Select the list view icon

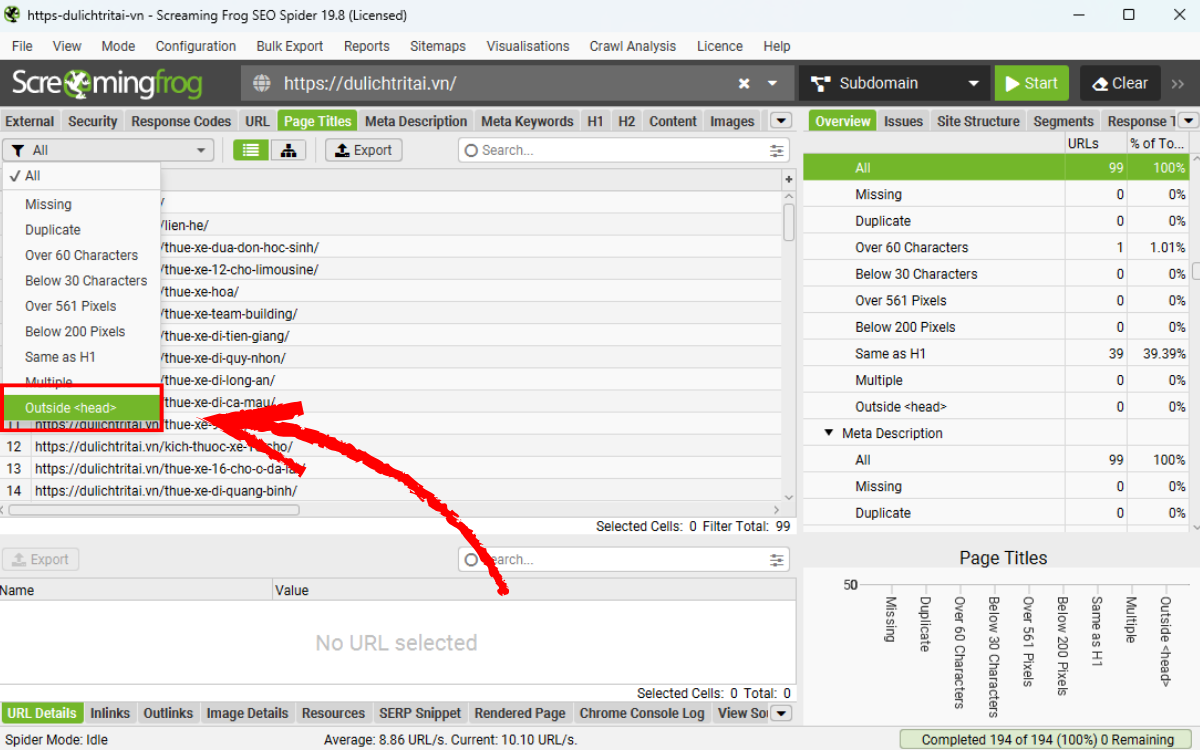pyautogui.click(x=250, y=149)
